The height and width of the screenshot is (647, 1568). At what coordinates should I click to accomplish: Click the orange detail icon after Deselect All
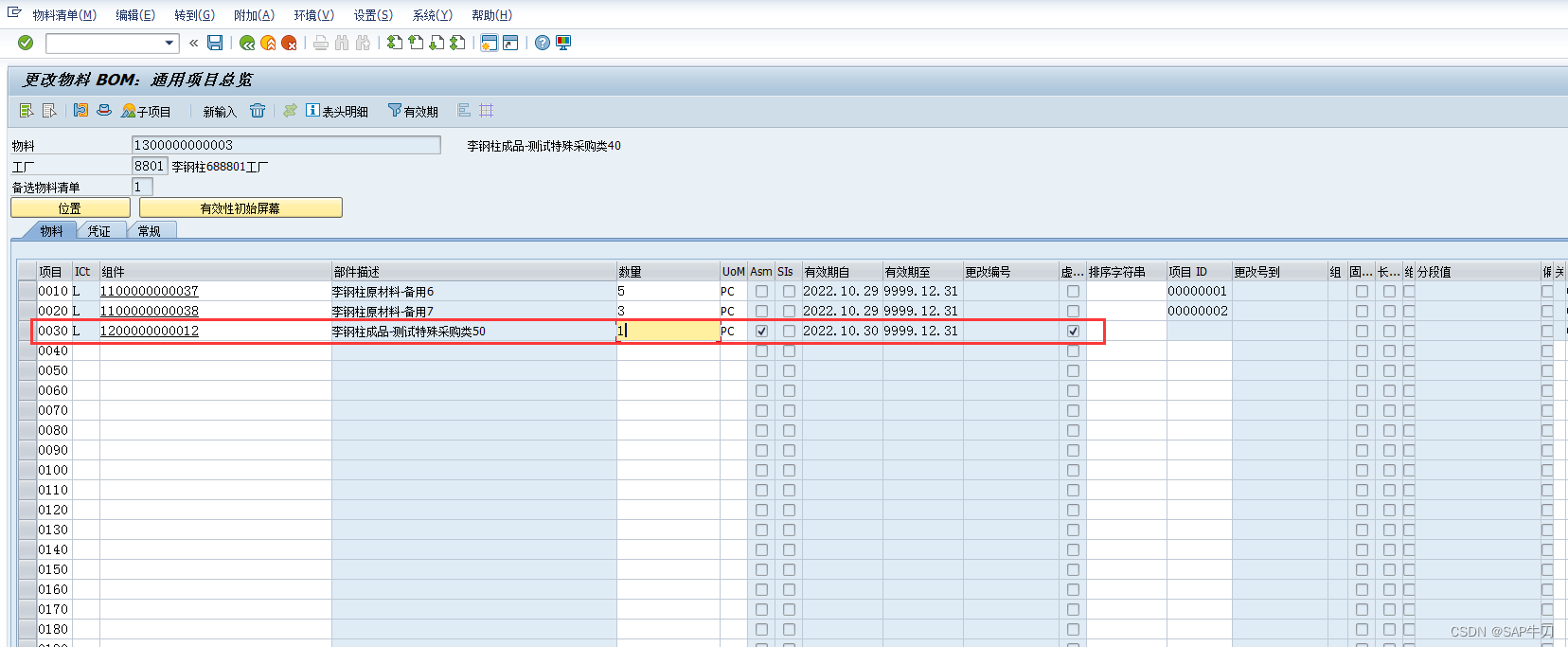[81, 111]
